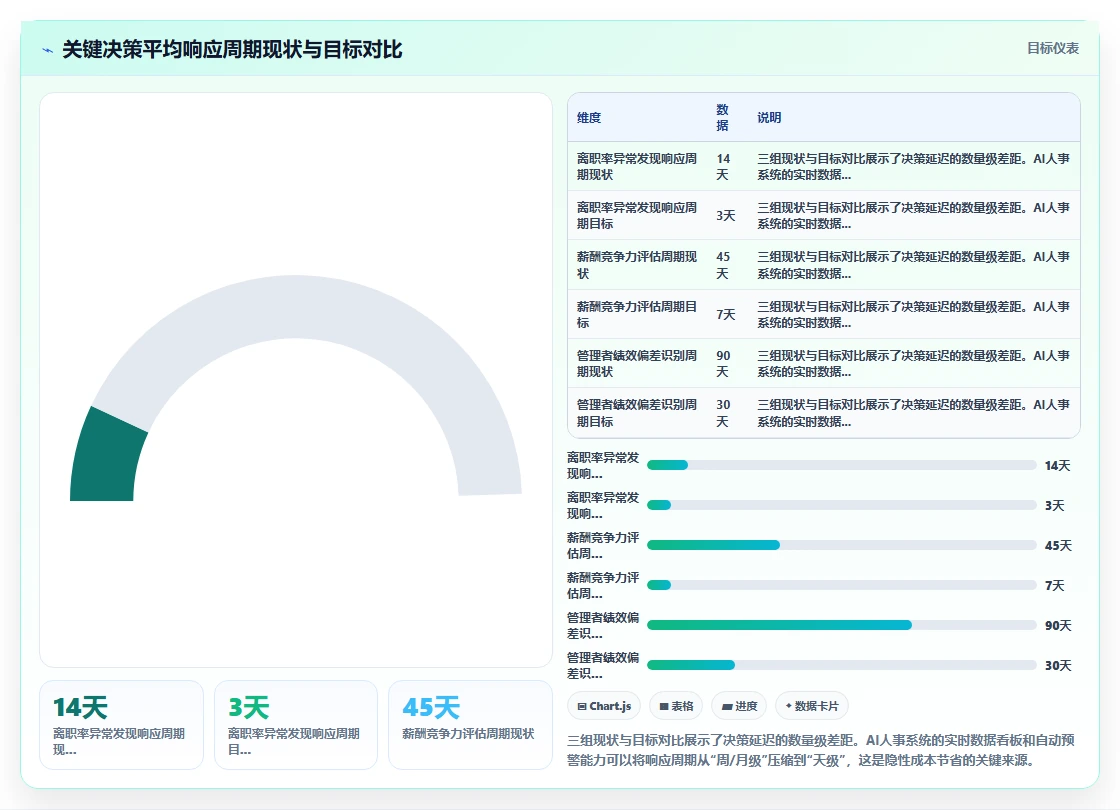Click the 3天 data cell in the table
Screen dimensions: 1120x810
click(x=726, y=216)
